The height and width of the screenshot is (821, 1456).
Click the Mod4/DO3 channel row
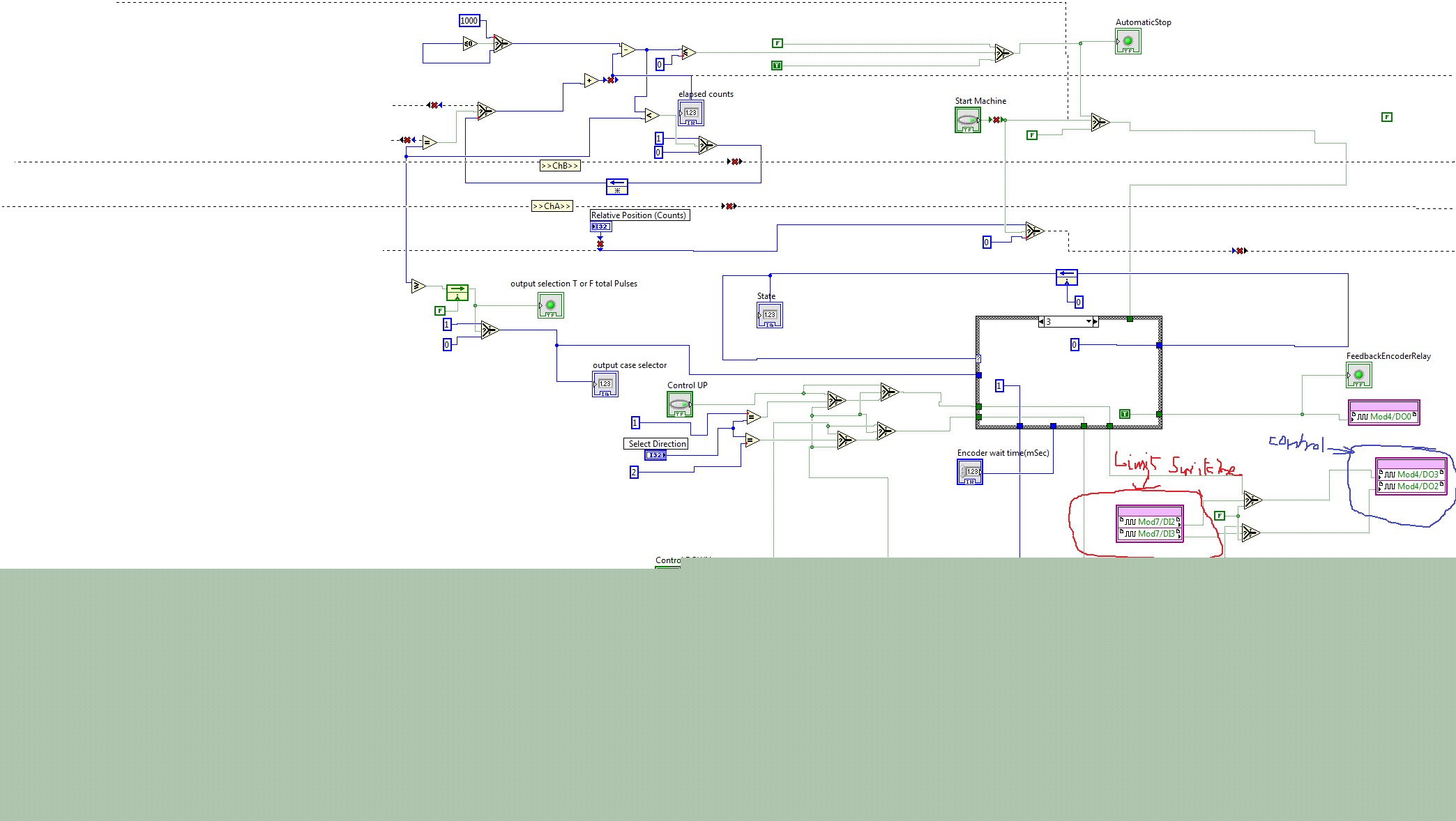1411,475
